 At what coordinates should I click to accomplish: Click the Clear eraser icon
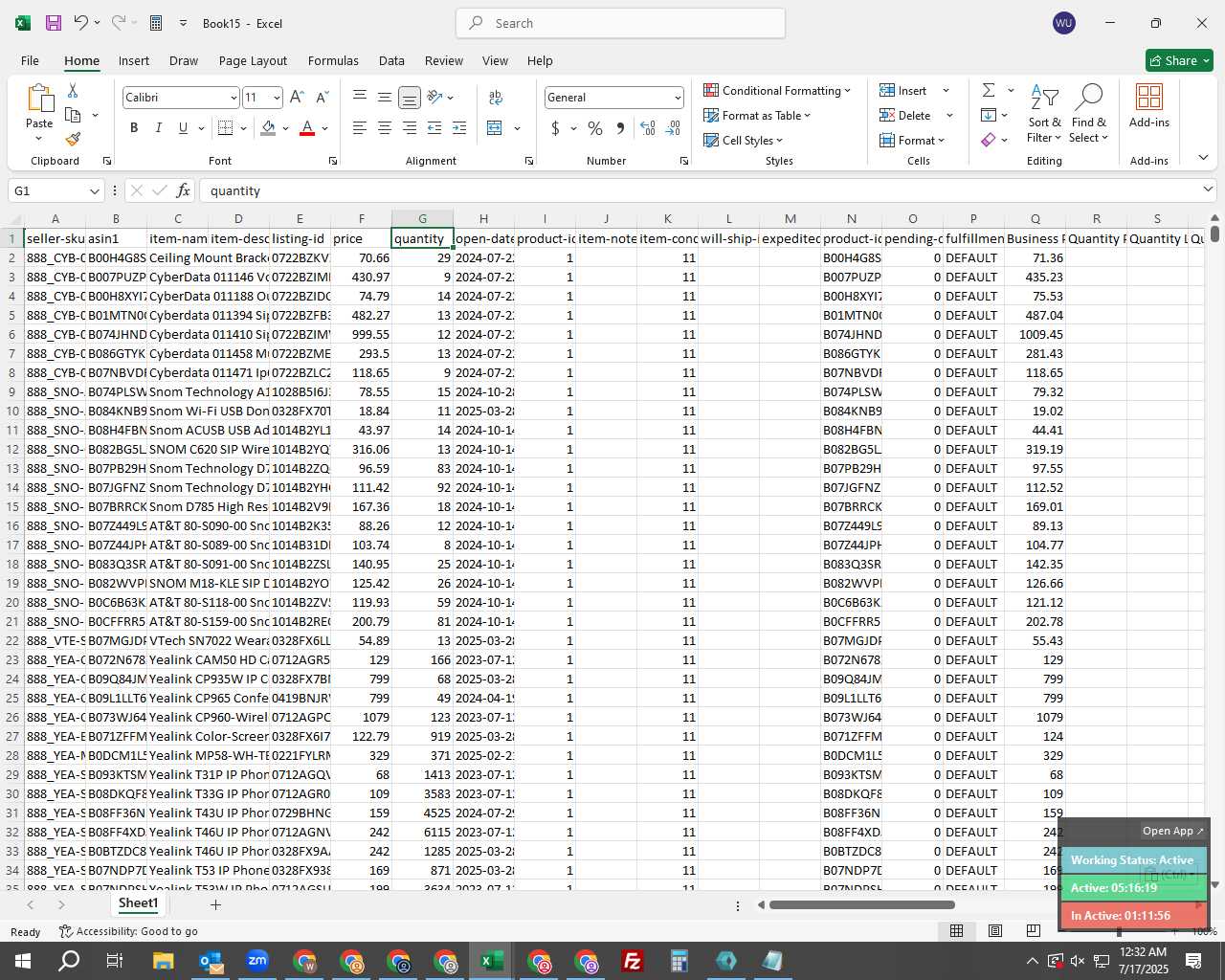tap(989, 140)
